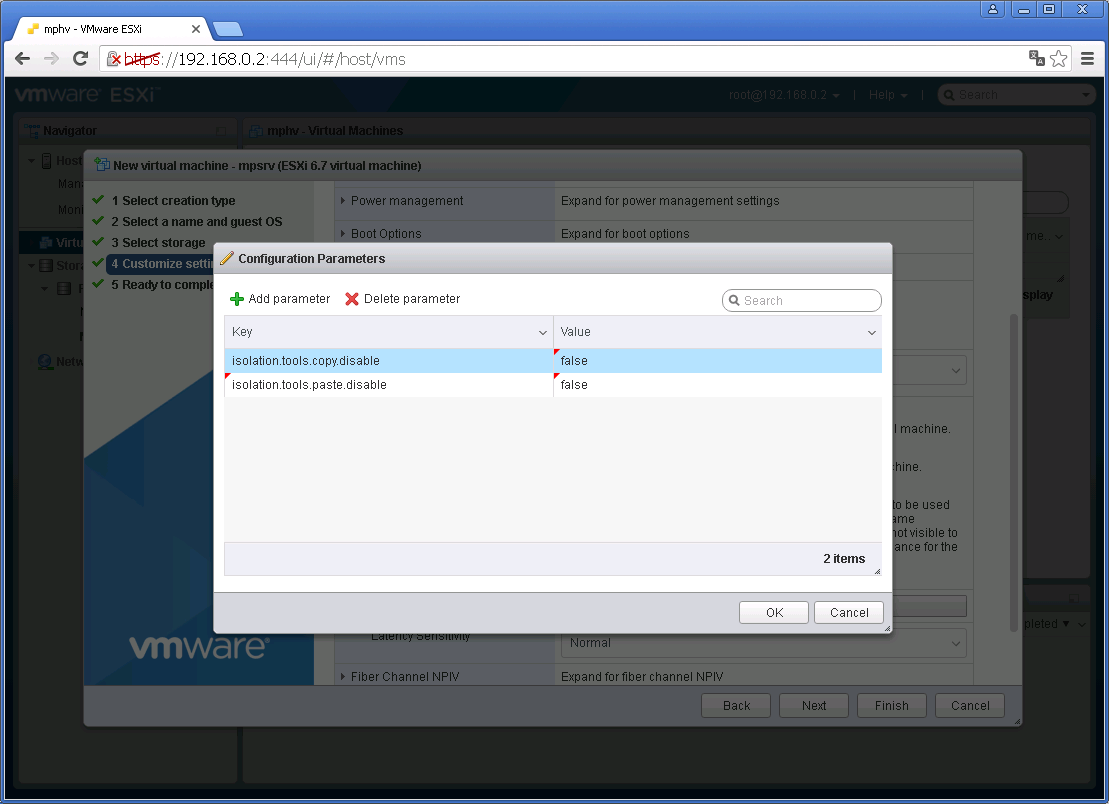This screenshot has height=804, width=1109.
Task: Click the Virtual Machines icon in Navigator
Action: (x=46, y=243)
